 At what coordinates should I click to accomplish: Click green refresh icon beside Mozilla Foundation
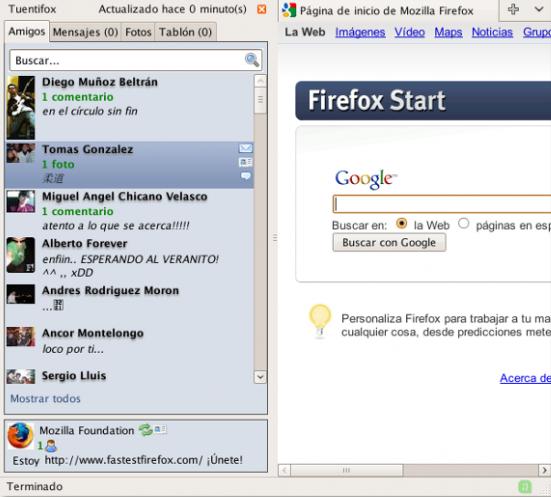(x=145, y=430)
